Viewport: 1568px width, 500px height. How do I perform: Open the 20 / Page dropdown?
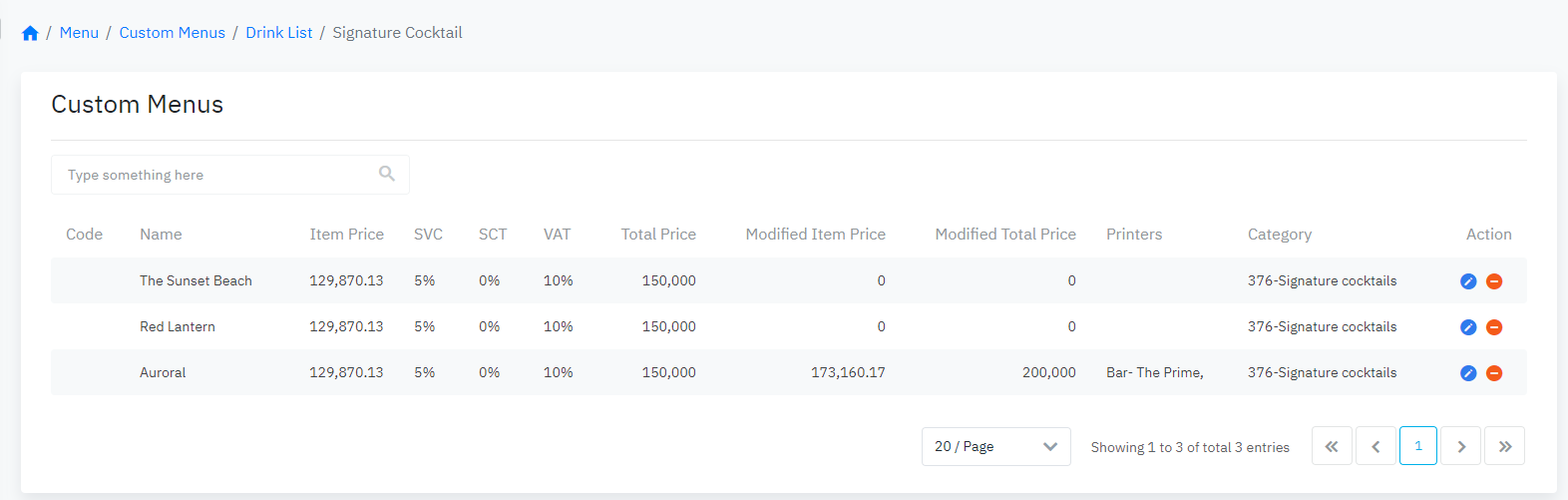[x=995, y=446]
